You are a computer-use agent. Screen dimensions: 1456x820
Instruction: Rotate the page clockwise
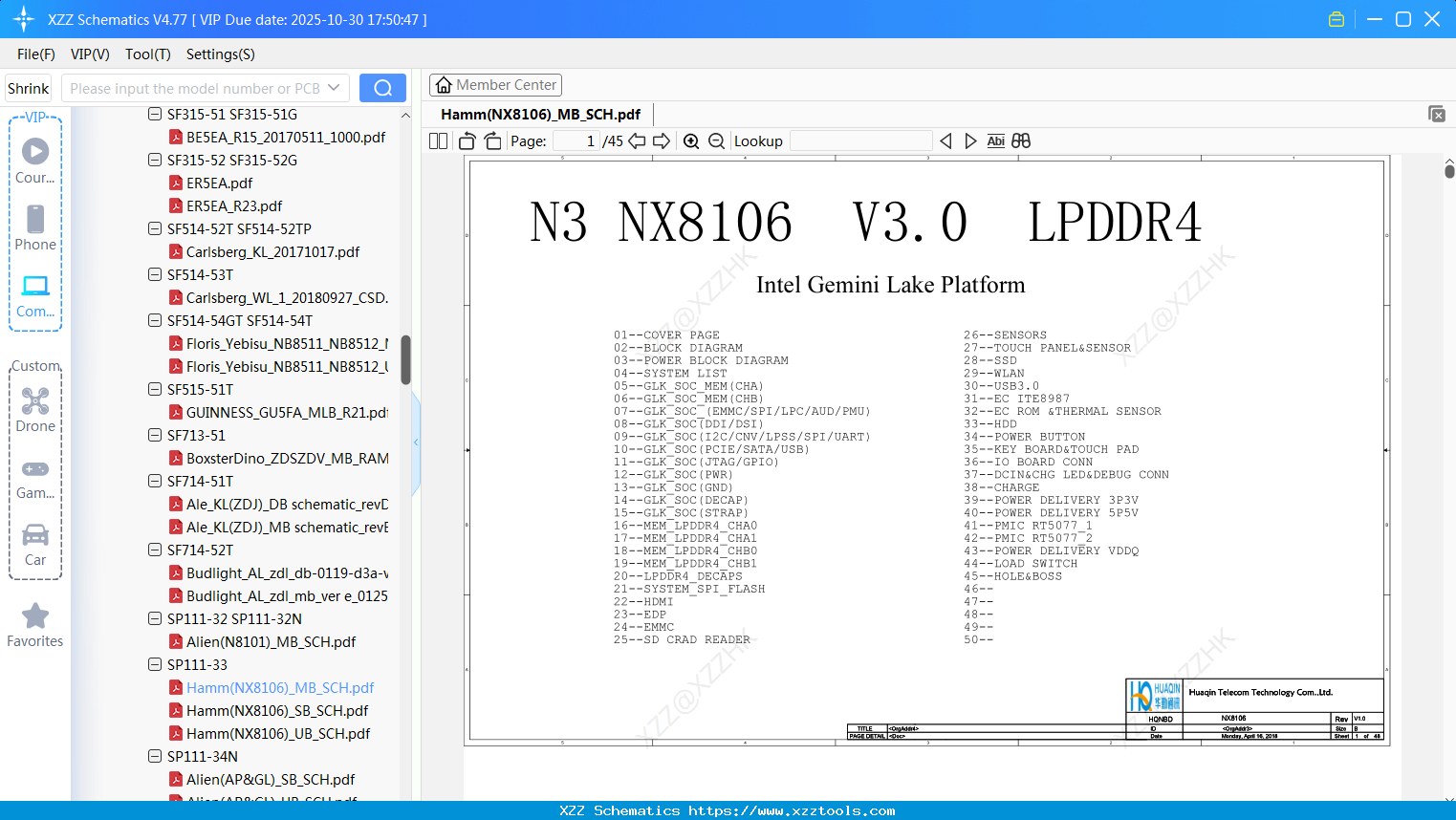[x=493, y=141]
